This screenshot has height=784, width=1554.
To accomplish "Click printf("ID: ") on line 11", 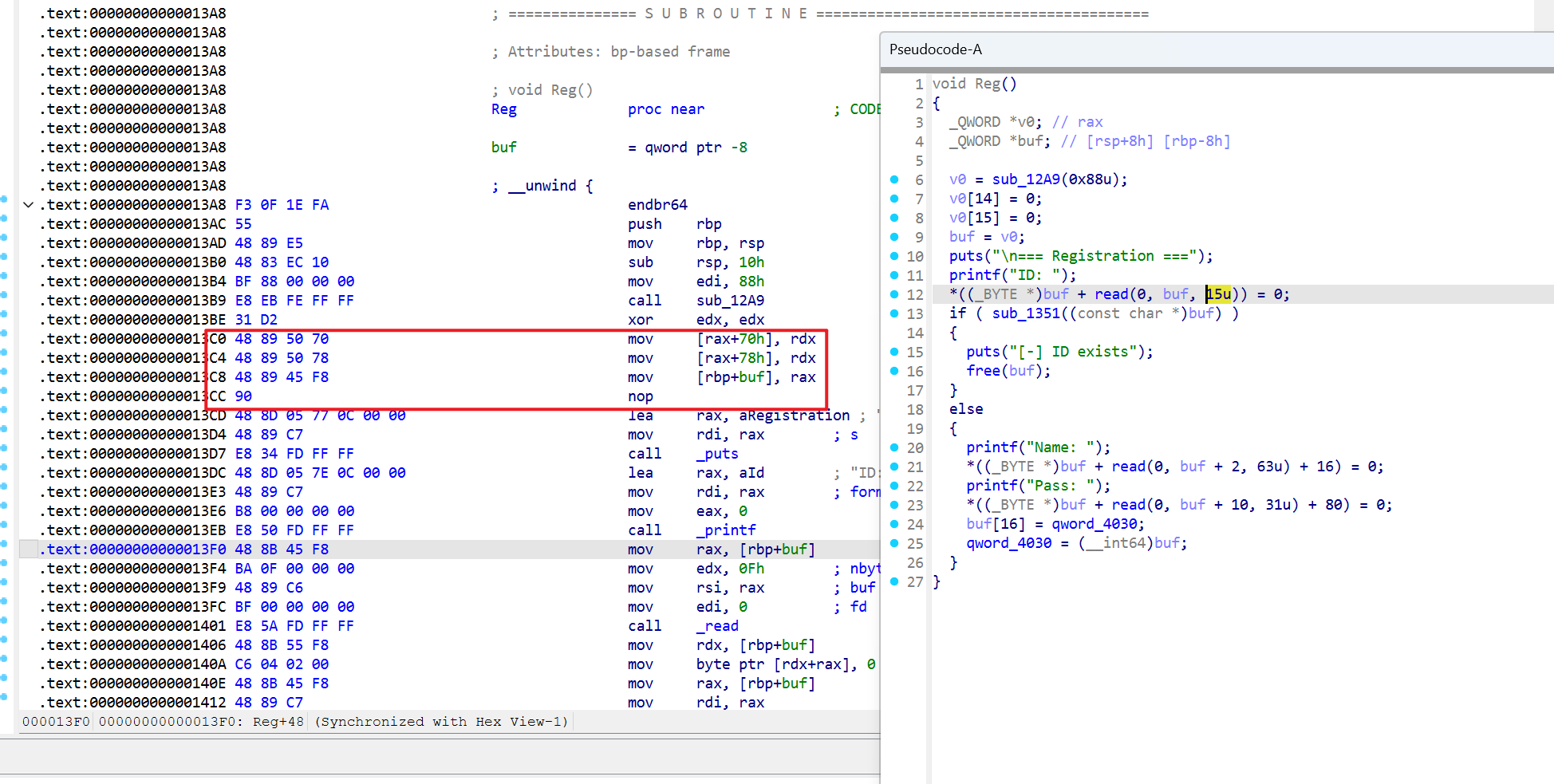I will [1012, 275].
